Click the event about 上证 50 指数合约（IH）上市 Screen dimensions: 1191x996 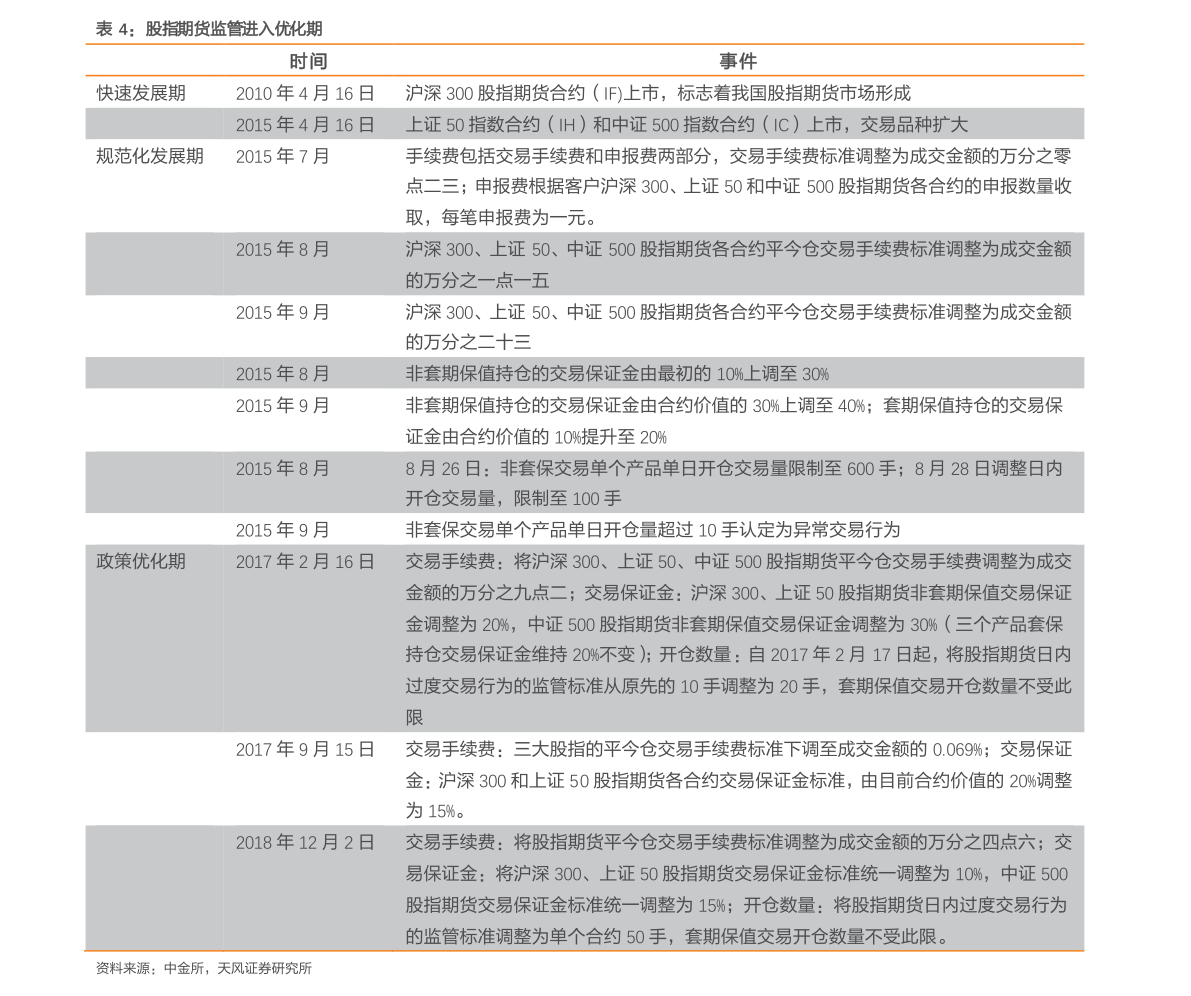(x=687, y=125)
